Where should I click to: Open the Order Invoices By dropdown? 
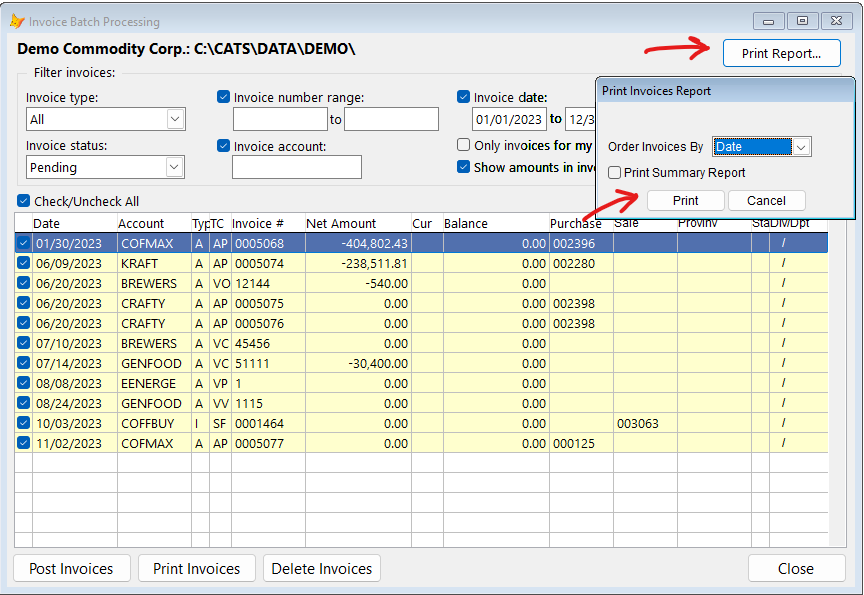801,147
